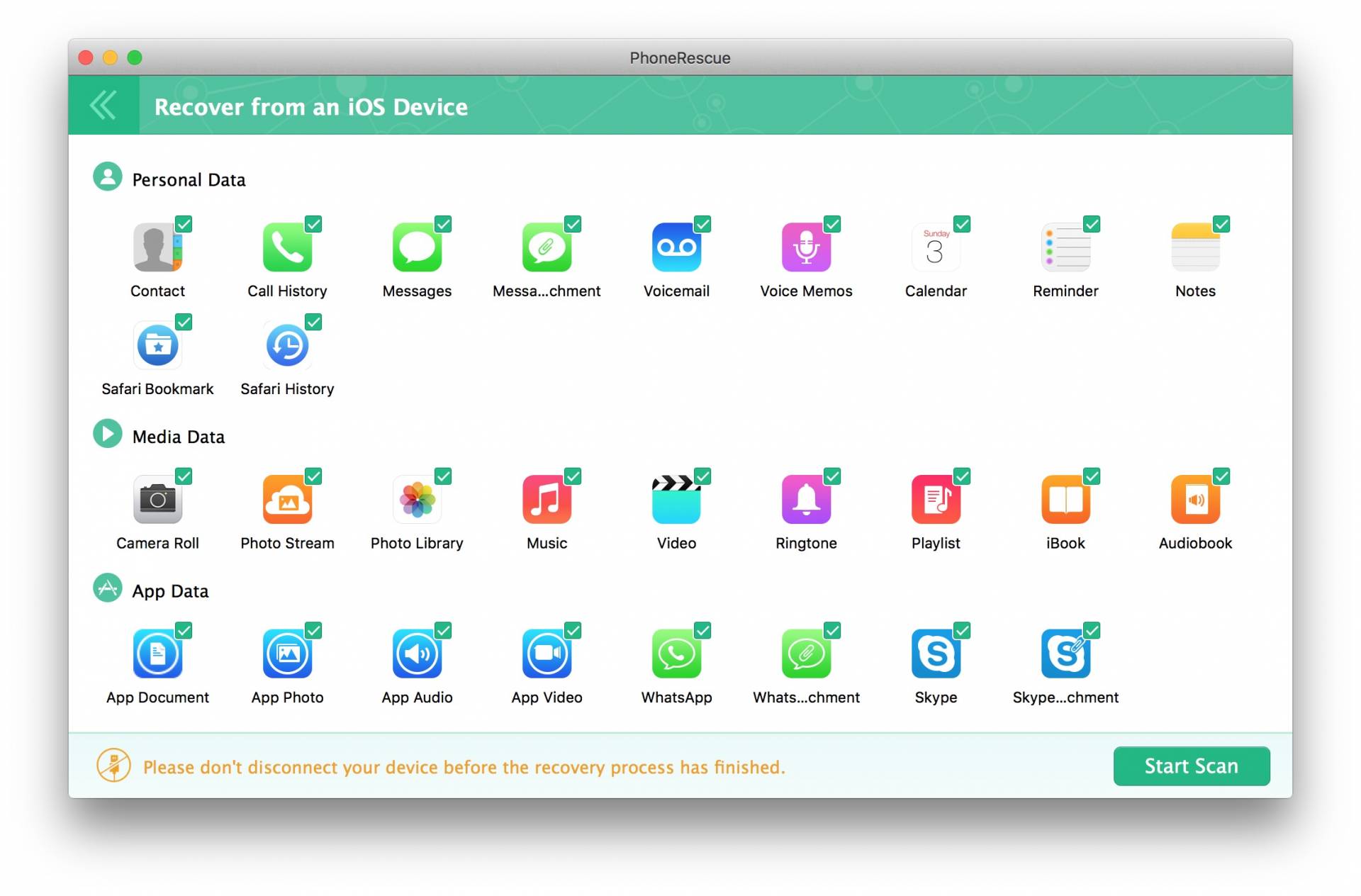Screen dimensions: 1361x896
Task: Choose the Skype attachment icon
Action: 1065,654
